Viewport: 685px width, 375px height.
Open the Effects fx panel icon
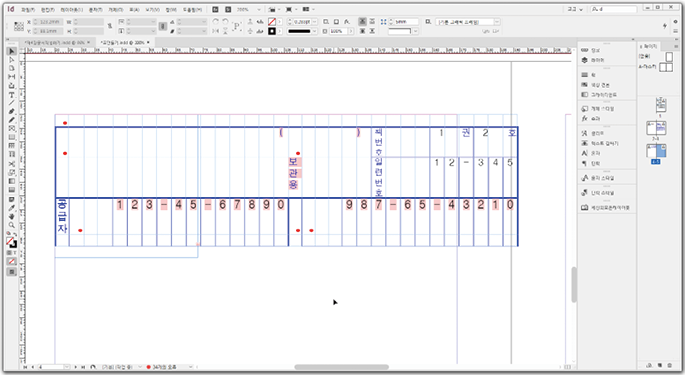coord(585,118)
